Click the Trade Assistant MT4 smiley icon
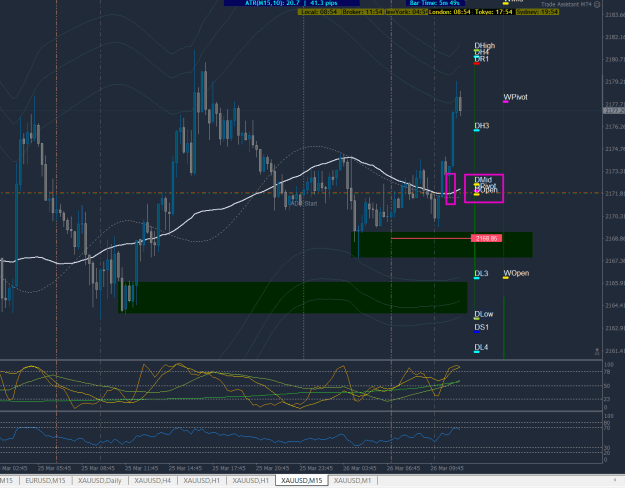The width and height of the screenshot is (625, 488). [597, 4]
